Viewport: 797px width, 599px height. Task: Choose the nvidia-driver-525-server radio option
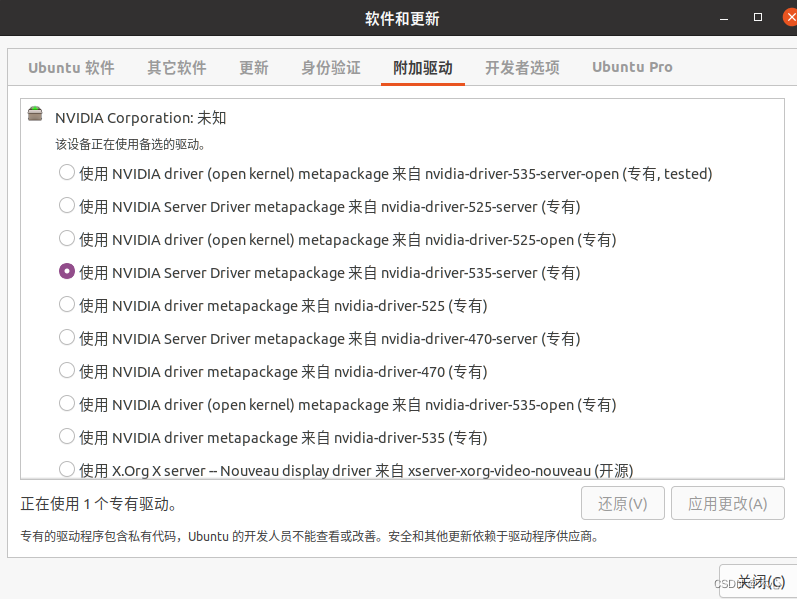tap(67, 205)
